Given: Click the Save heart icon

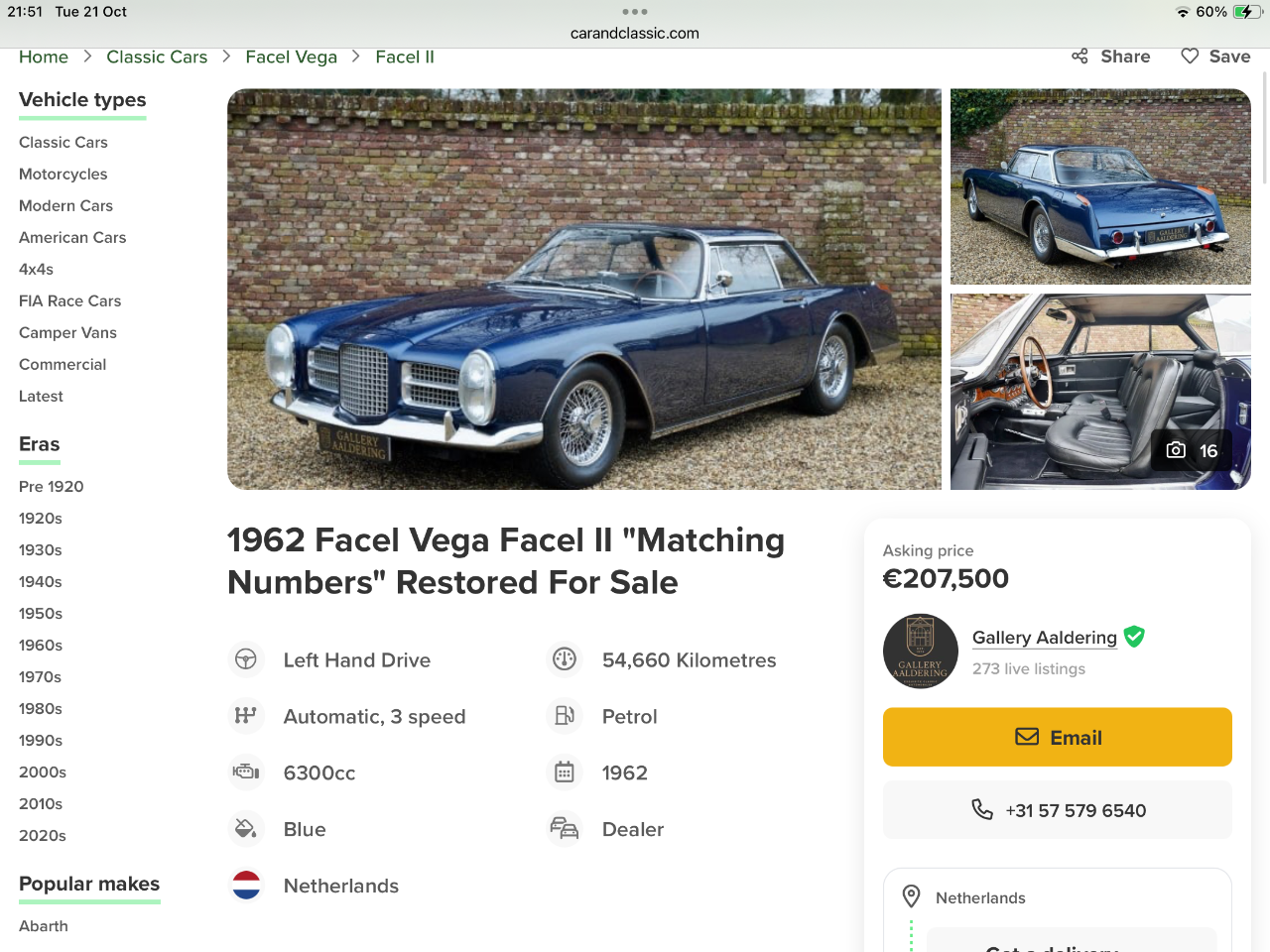Looking at the screenshot, I should (x=1190, y=57).
